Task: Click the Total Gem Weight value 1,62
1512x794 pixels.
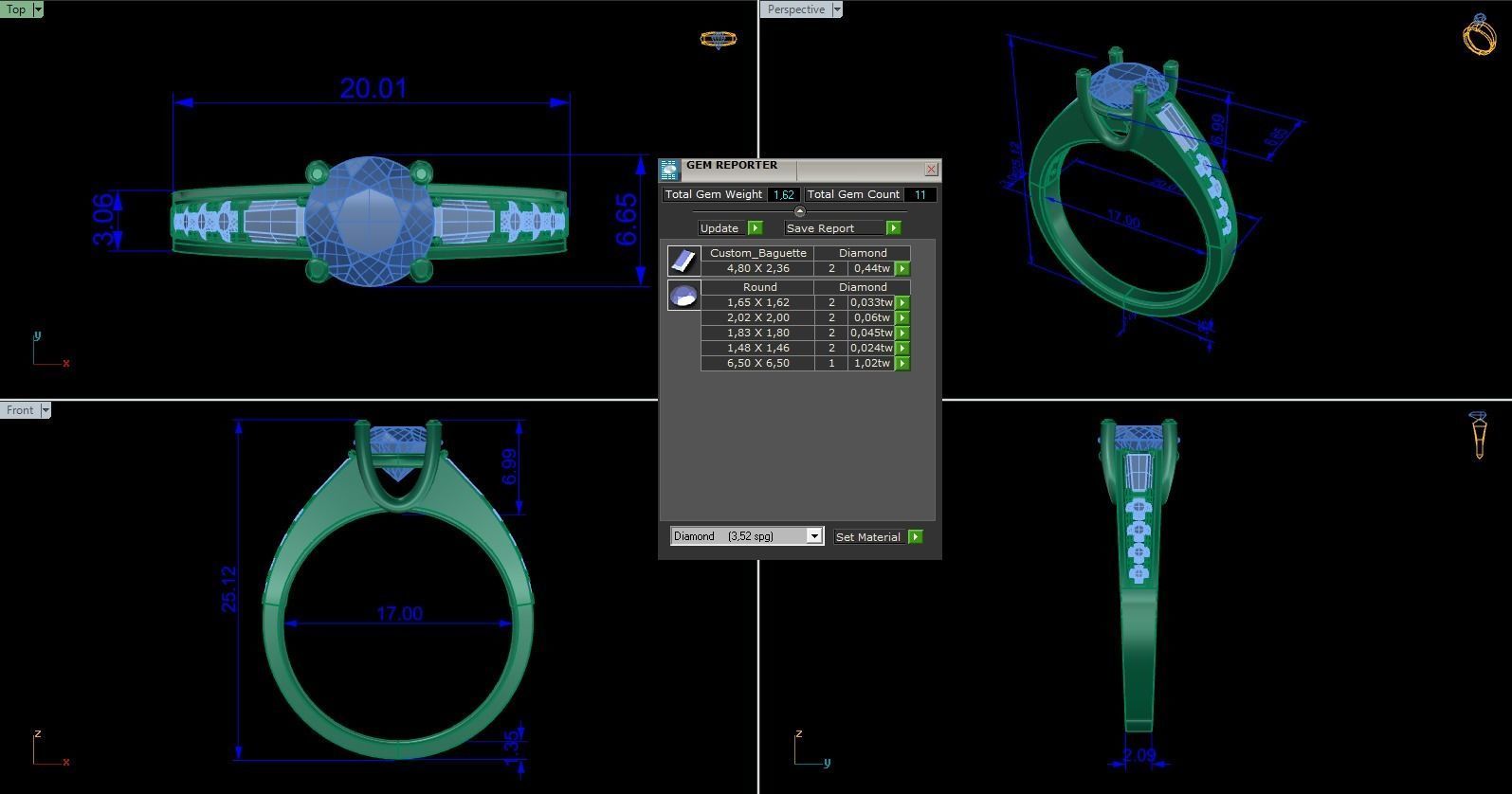Action: pos(783,194)
